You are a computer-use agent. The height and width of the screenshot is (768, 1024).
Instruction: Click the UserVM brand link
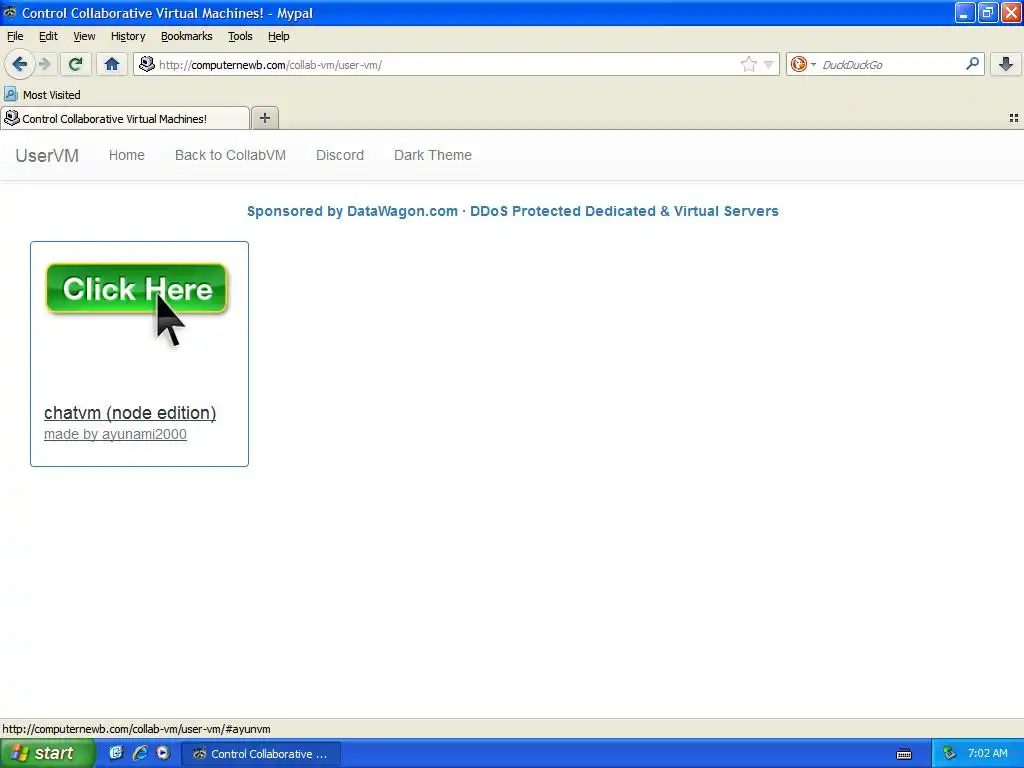tap(47, 155)
